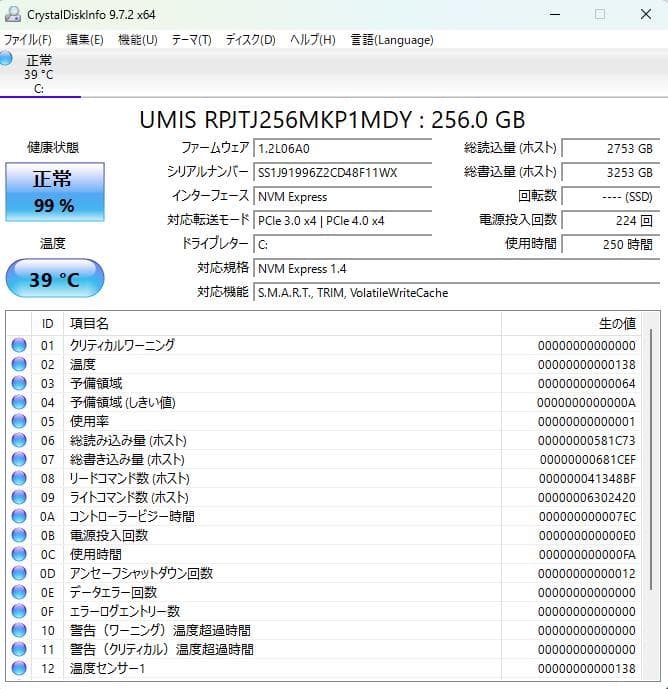Click the 生の値 column header

[x=571, y=324]
